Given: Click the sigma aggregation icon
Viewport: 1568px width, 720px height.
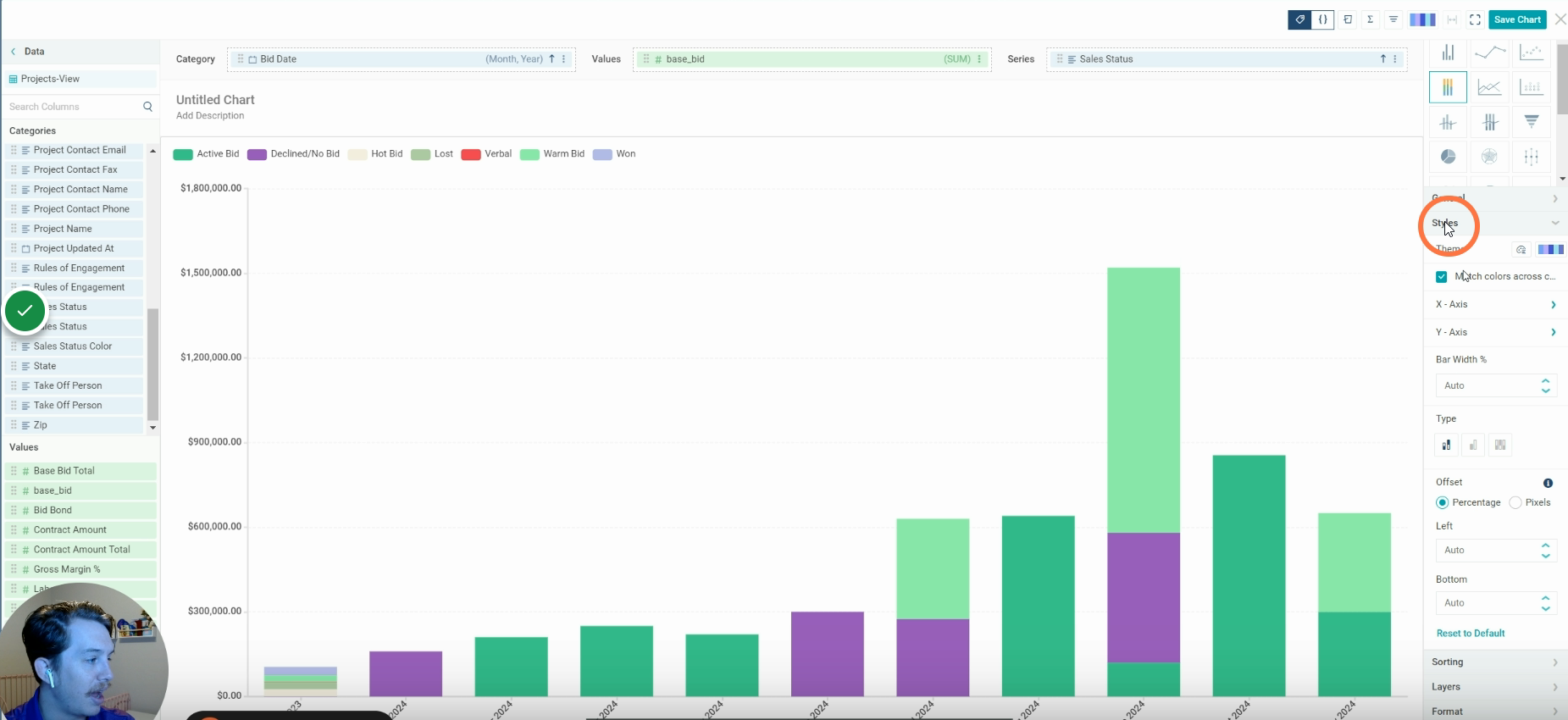Looking at the screenshot, I should click(1370, 19).
